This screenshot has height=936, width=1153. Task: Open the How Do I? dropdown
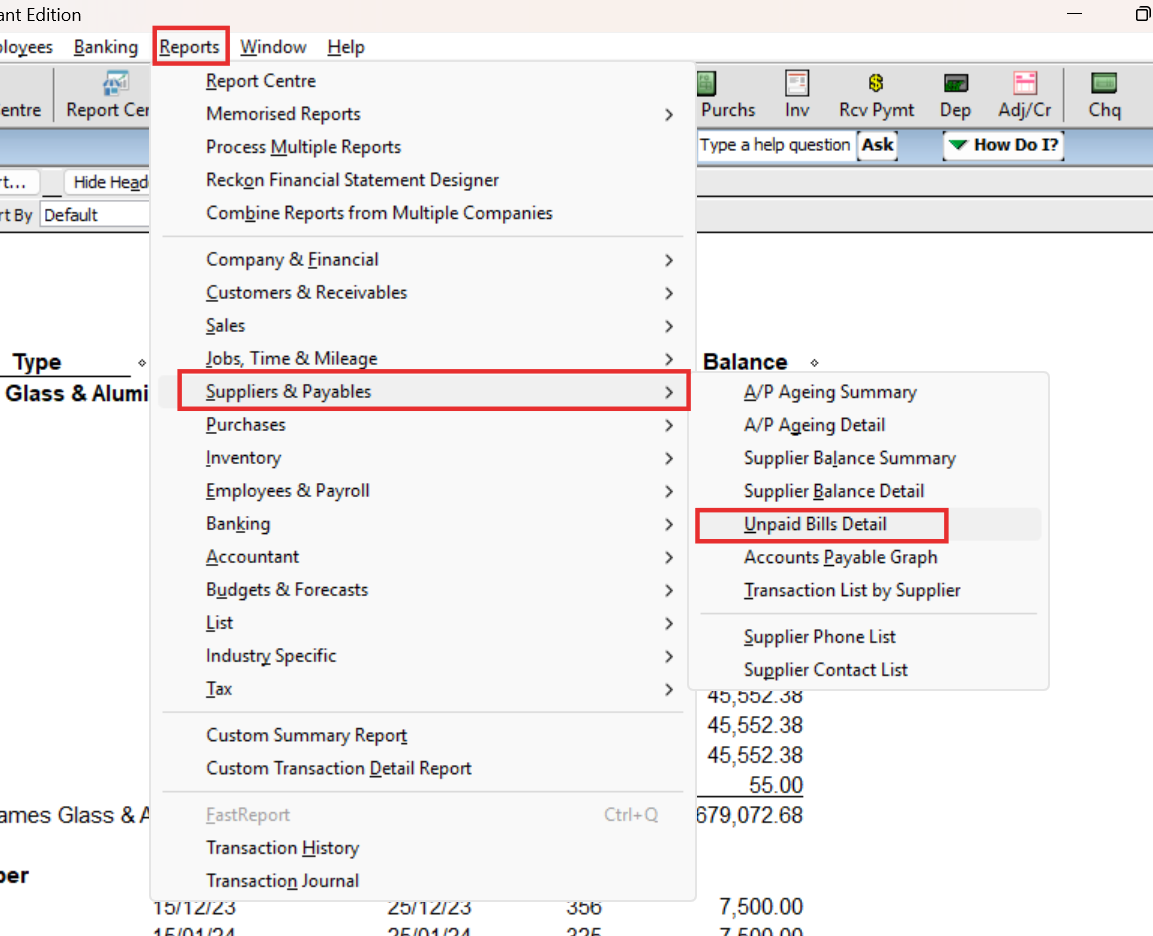click(x=1003, y=145)
